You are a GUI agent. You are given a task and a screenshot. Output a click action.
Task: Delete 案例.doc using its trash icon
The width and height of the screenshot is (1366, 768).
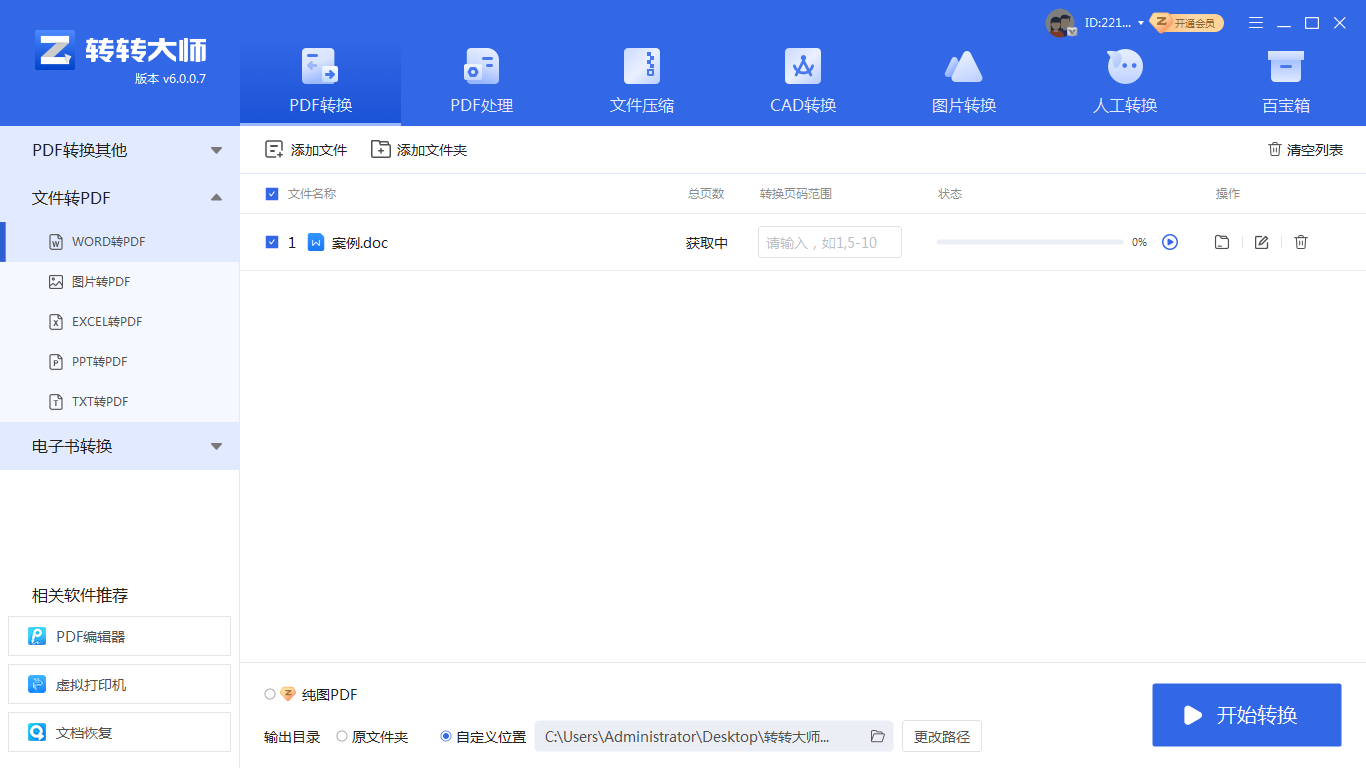coord(1300,242)
